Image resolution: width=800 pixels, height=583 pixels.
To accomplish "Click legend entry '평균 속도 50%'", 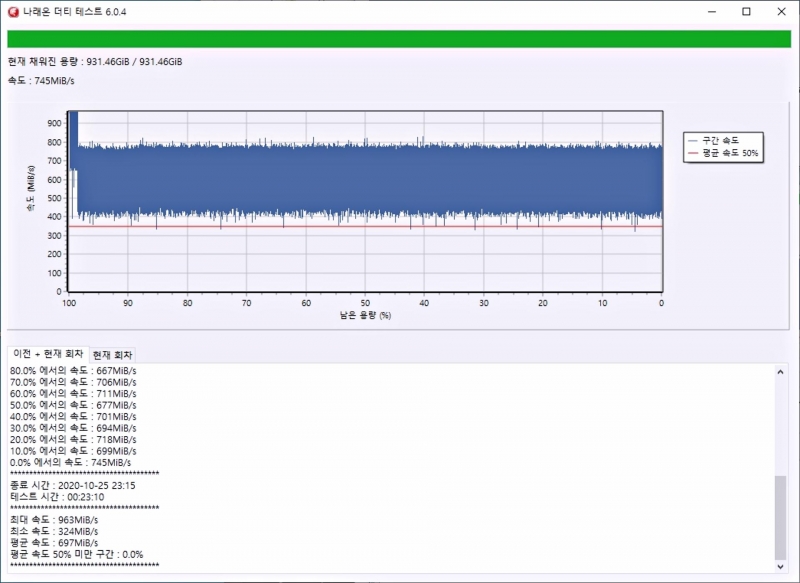I will [x=723, y=153].
